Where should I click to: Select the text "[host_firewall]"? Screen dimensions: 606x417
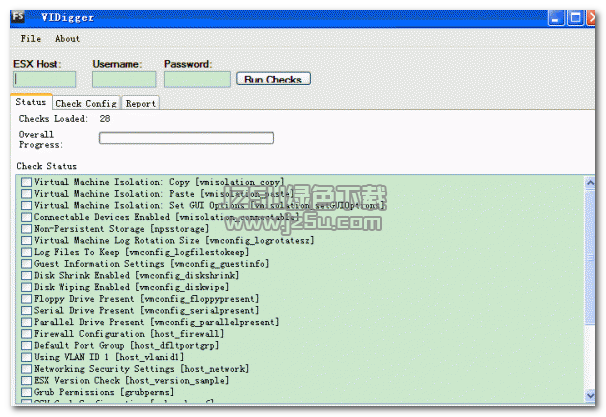187,334
